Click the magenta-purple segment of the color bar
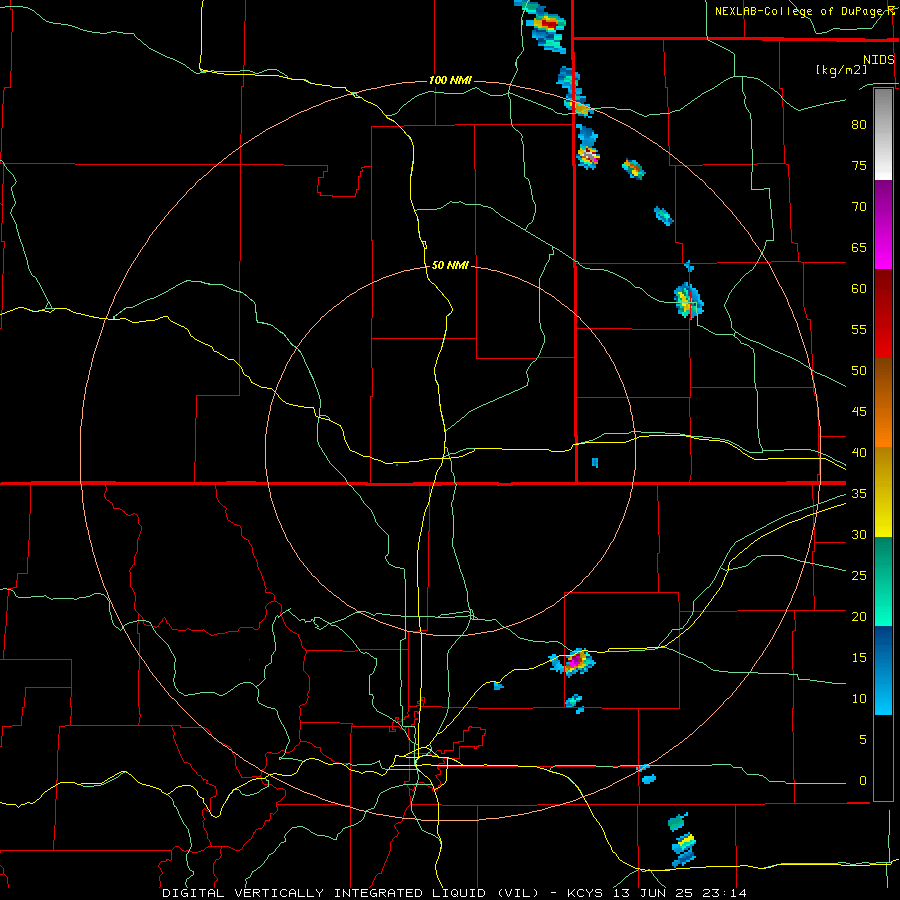This screenshot has height=900, width=900. (x=883, y=225)
